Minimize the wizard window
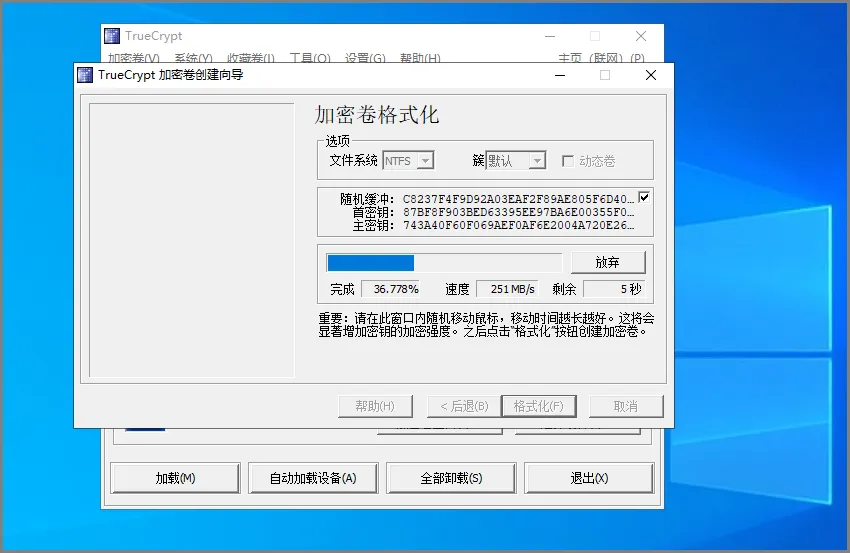850x553 pixels. [561, 75]
